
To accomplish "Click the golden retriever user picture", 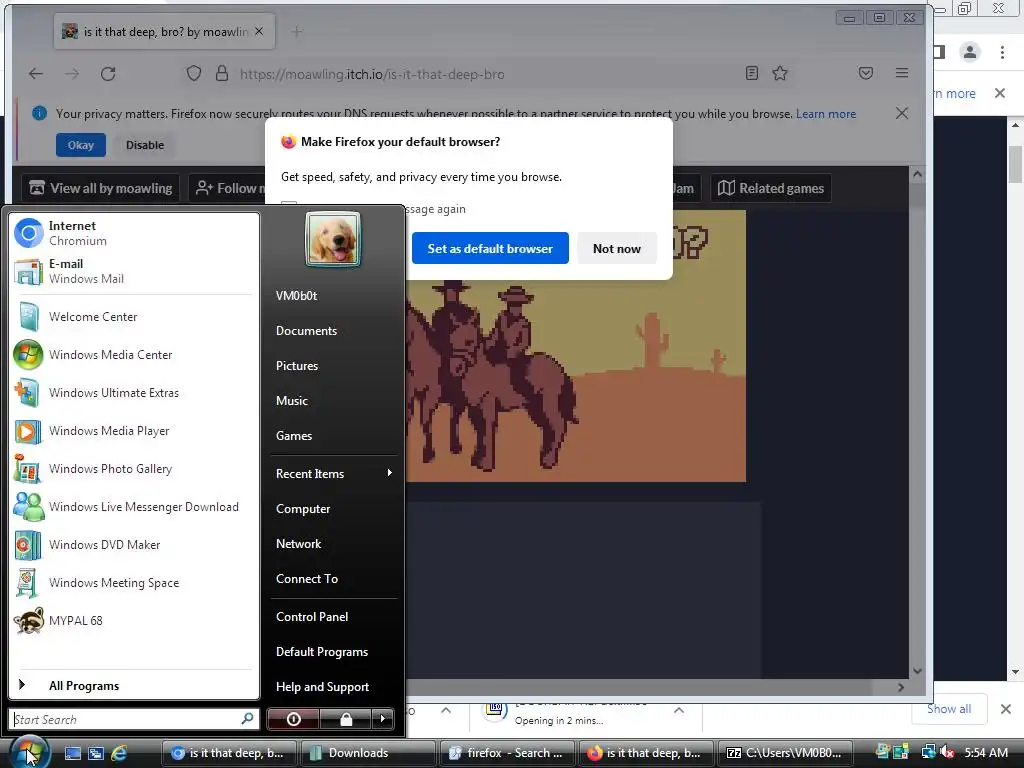I will (332, 239).
